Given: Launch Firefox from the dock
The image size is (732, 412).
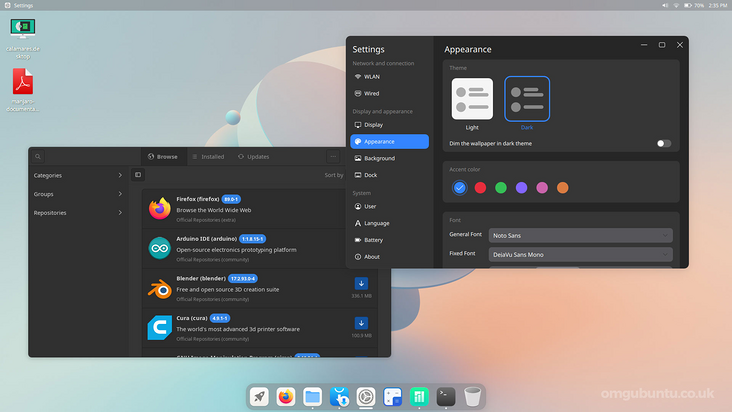Looking at the screenshot, I should click(286, 397).
